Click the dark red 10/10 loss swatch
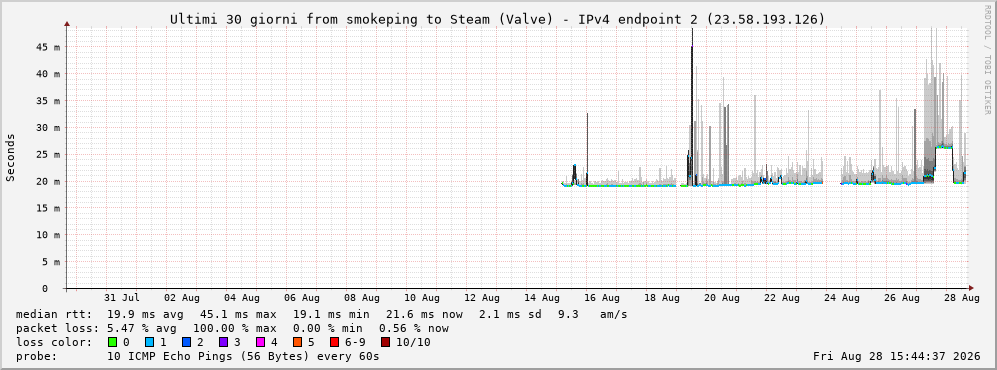997x370 pixels. 385,342
